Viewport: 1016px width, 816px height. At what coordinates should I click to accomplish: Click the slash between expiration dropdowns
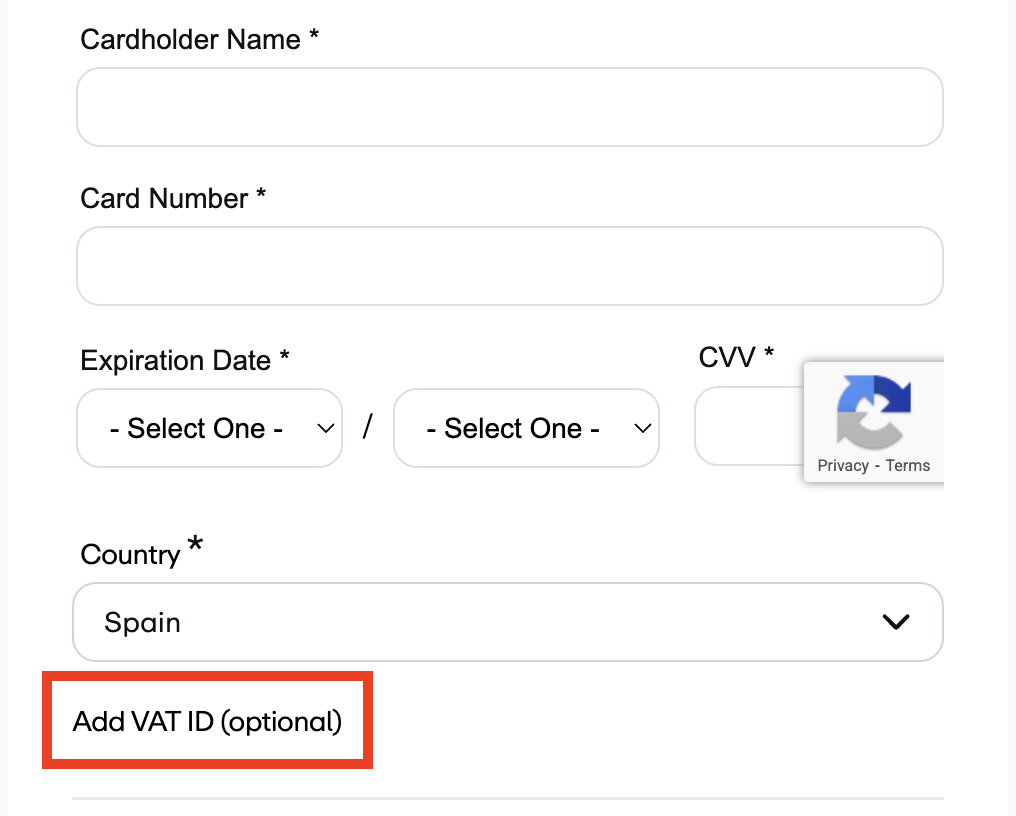point(368,427)
